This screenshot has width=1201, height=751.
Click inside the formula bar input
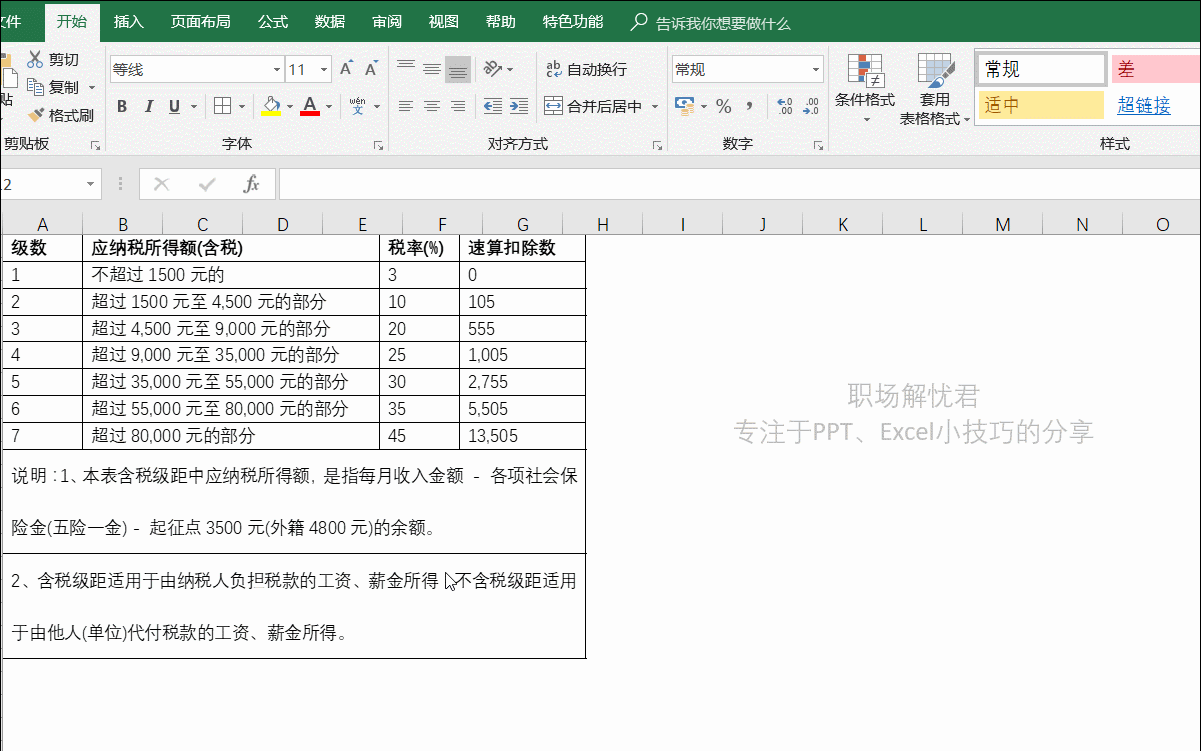click(x=740, y=184)
